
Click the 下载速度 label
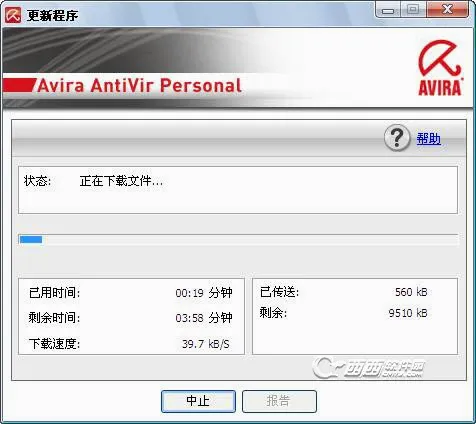[54, 344]
